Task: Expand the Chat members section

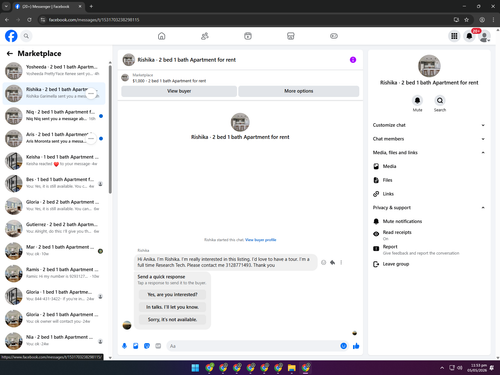Action: tap(428, 139)
